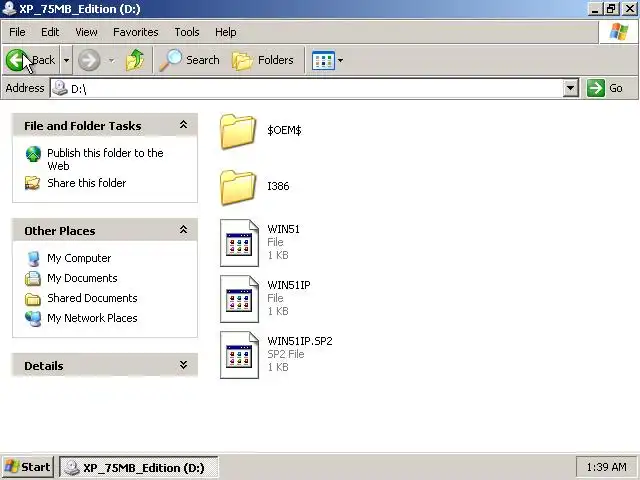
Task: Click the title bar drive icon
Action: (x=9, y=9)
